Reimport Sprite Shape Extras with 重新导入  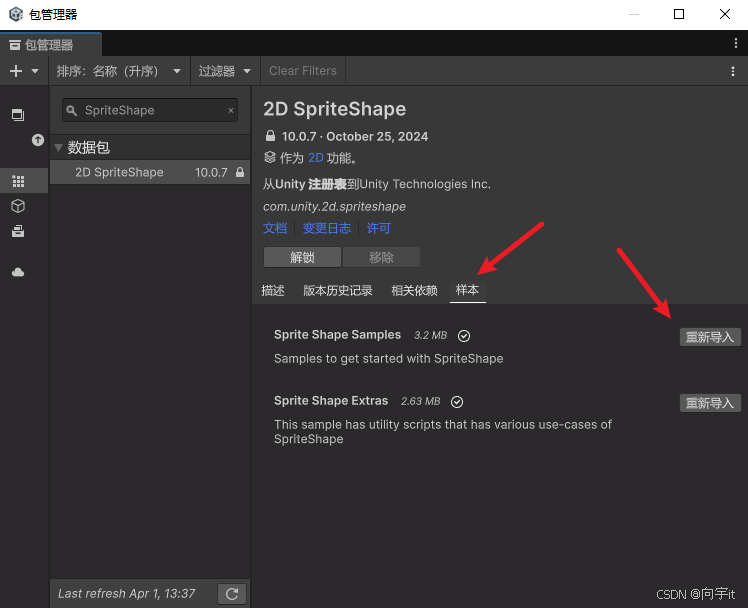(710, 403)
